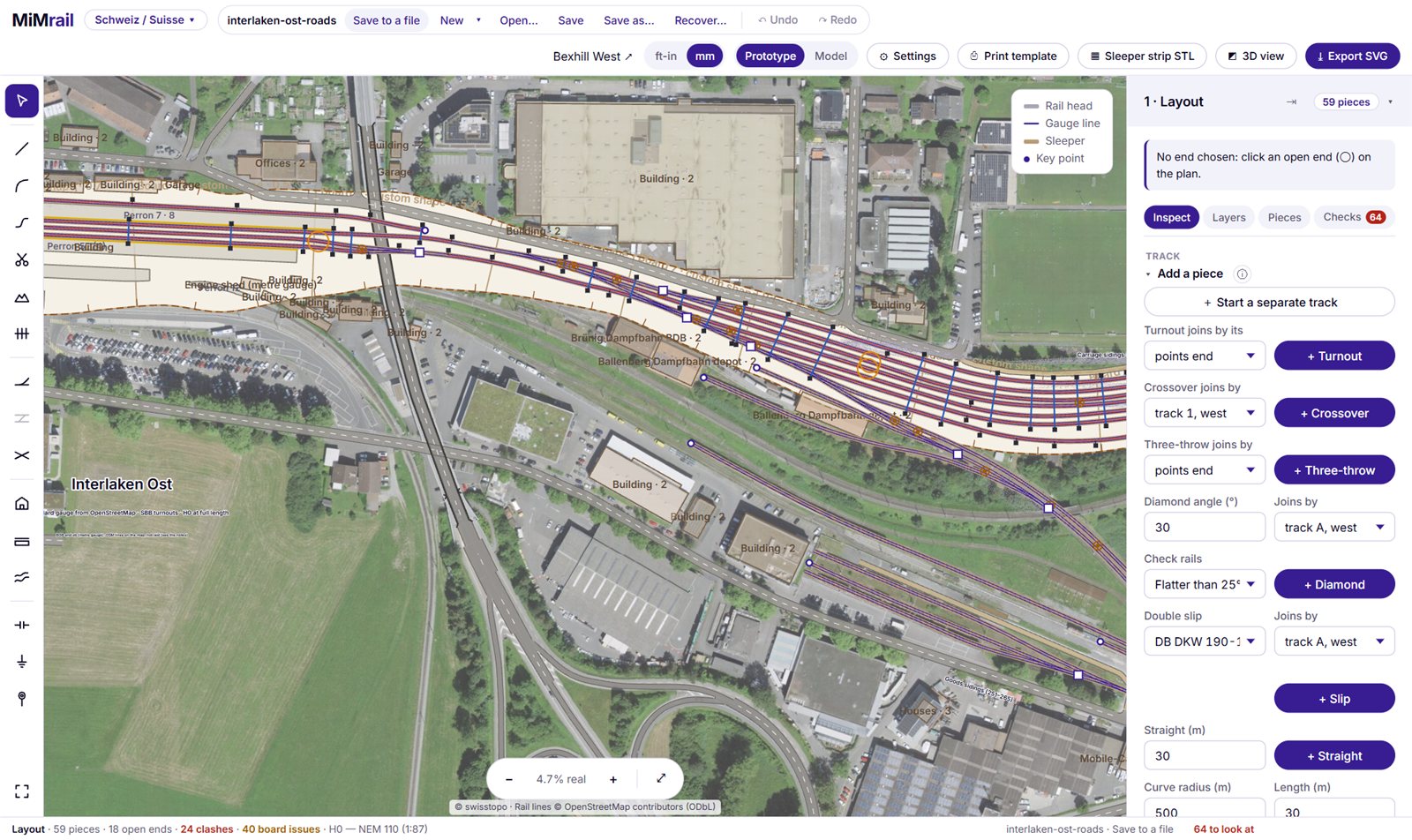1412x840 pixels.
Task: Select the building house tool
Action: click(x=22, y=504)
